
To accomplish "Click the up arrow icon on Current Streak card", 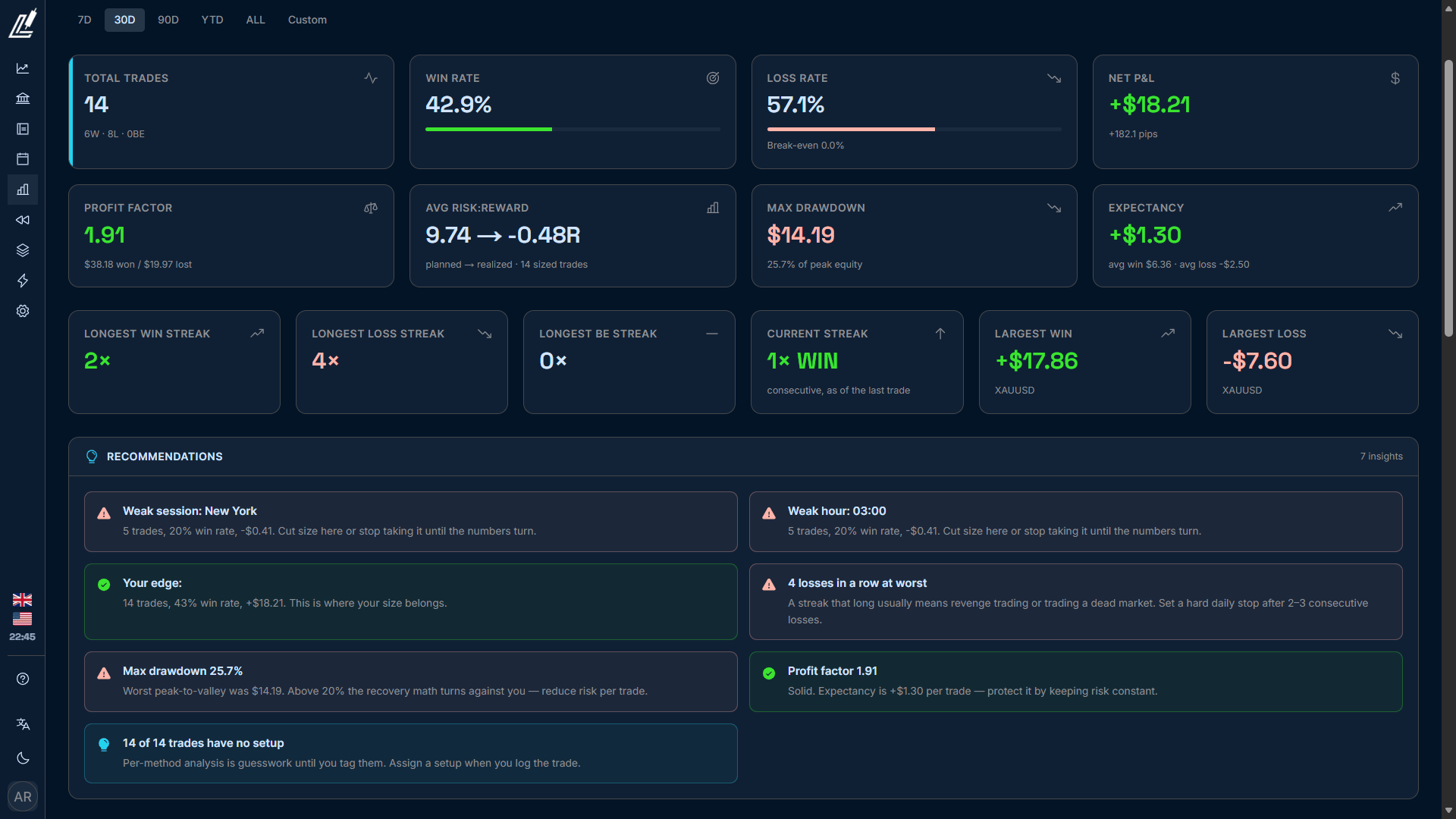I will tap(940, 334).
